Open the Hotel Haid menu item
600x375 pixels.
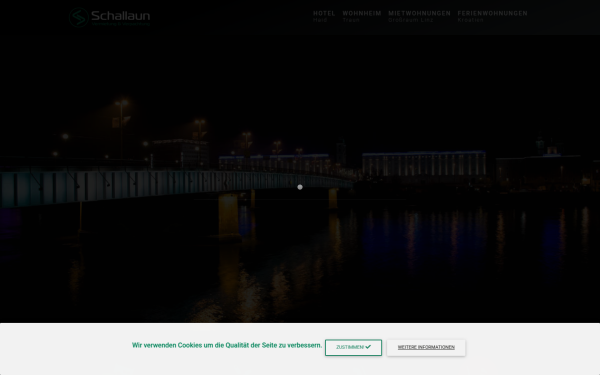[x=324, y=16]
